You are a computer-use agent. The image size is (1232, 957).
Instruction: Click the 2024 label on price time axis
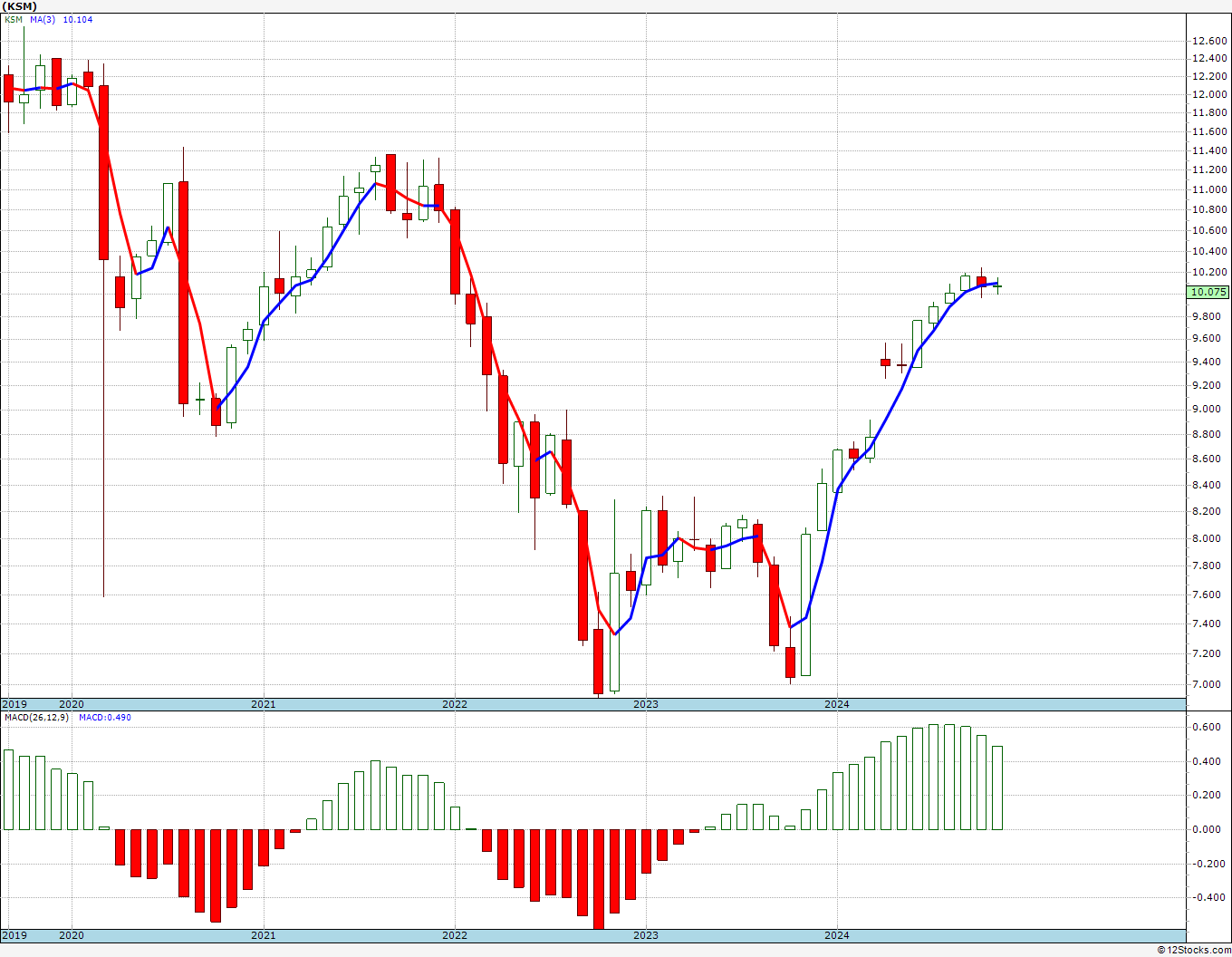[837, 704]
